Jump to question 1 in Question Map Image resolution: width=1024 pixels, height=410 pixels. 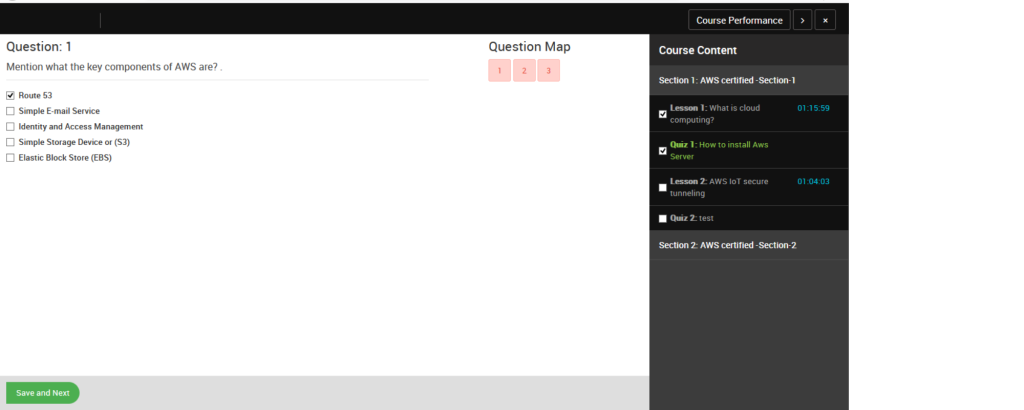[x=500, y=71]
